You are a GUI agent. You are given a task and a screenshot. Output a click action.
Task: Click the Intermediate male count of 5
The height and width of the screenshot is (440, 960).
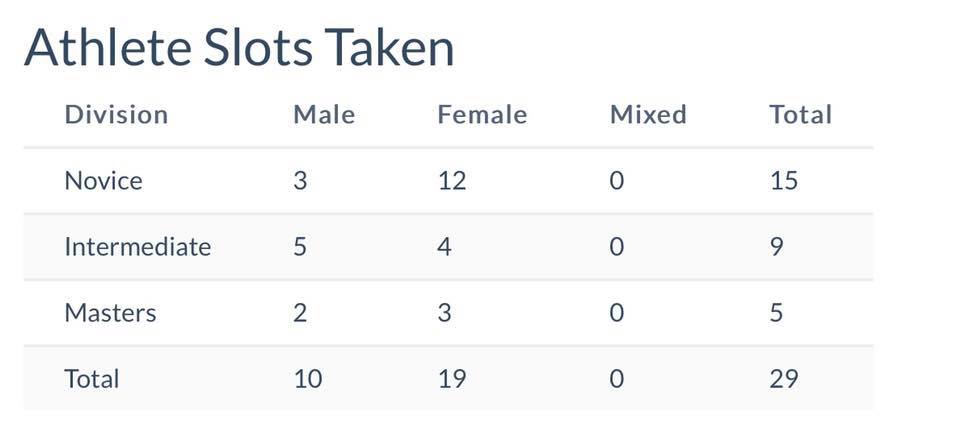tap(300, 247)
